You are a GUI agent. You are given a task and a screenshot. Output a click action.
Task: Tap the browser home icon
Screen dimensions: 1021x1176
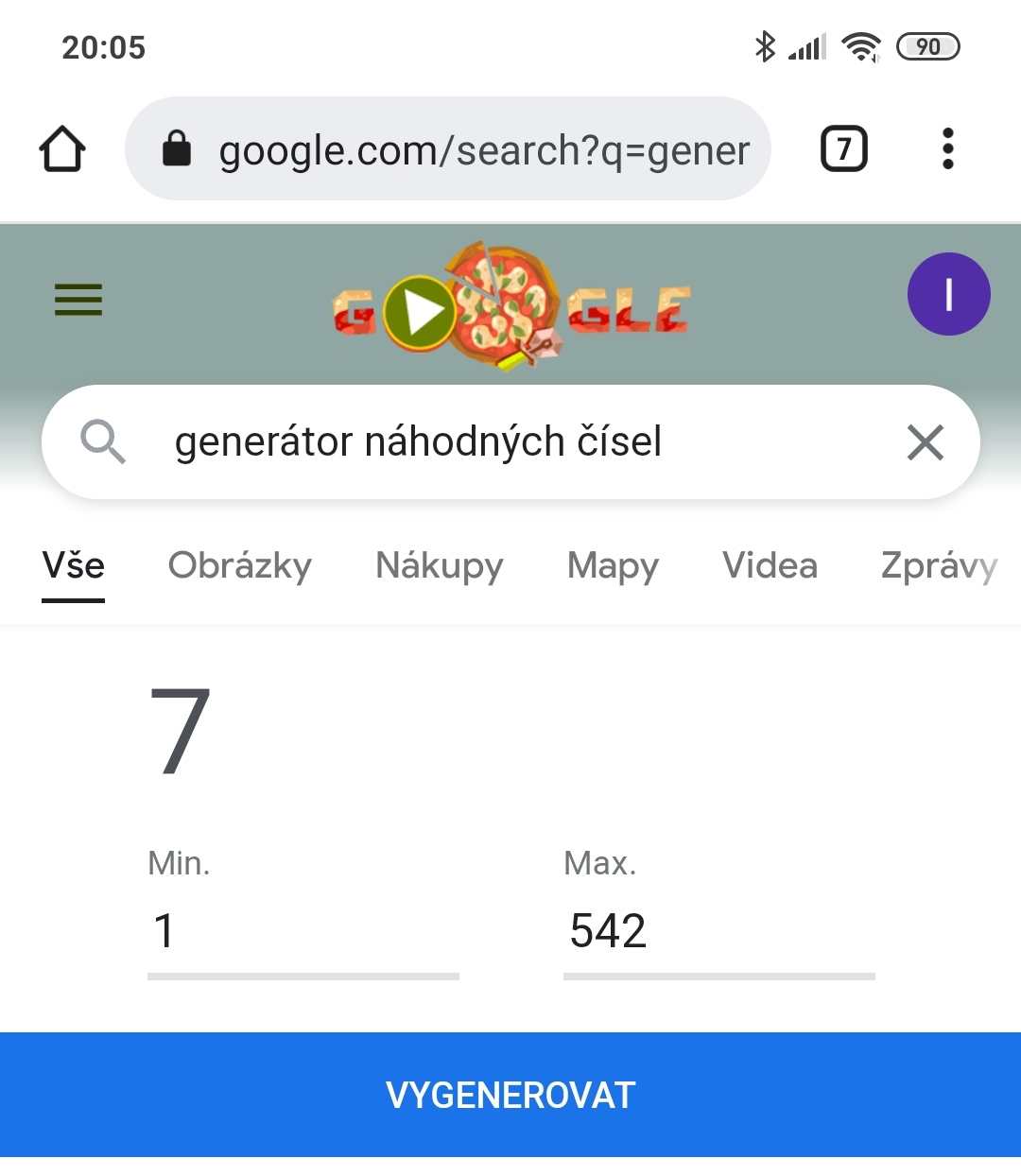click(x=62, y=149)
